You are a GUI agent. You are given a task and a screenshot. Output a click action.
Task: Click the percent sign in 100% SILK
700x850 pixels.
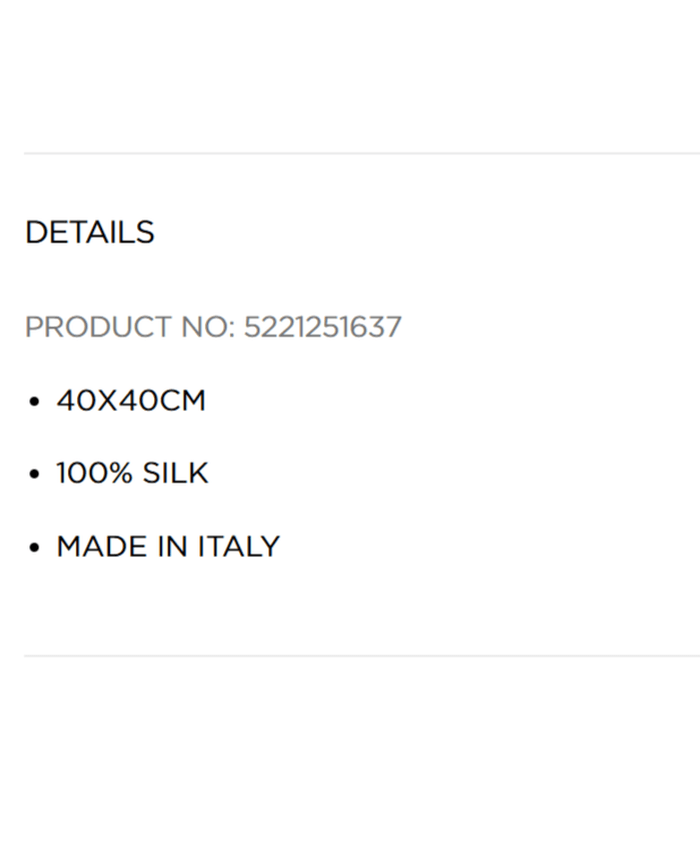[120, 473]
